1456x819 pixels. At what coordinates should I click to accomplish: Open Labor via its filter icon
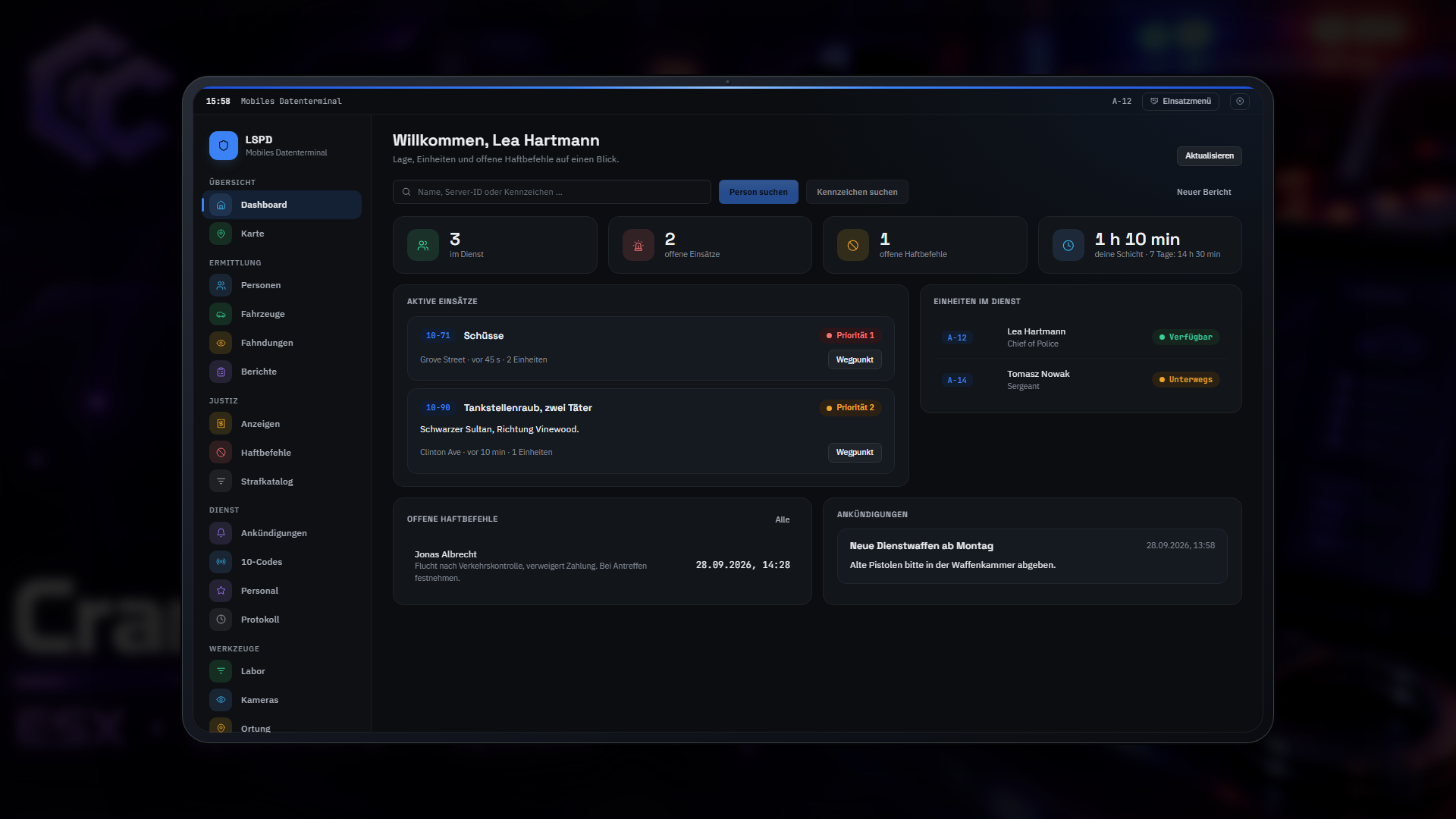(x=221, y=671)
